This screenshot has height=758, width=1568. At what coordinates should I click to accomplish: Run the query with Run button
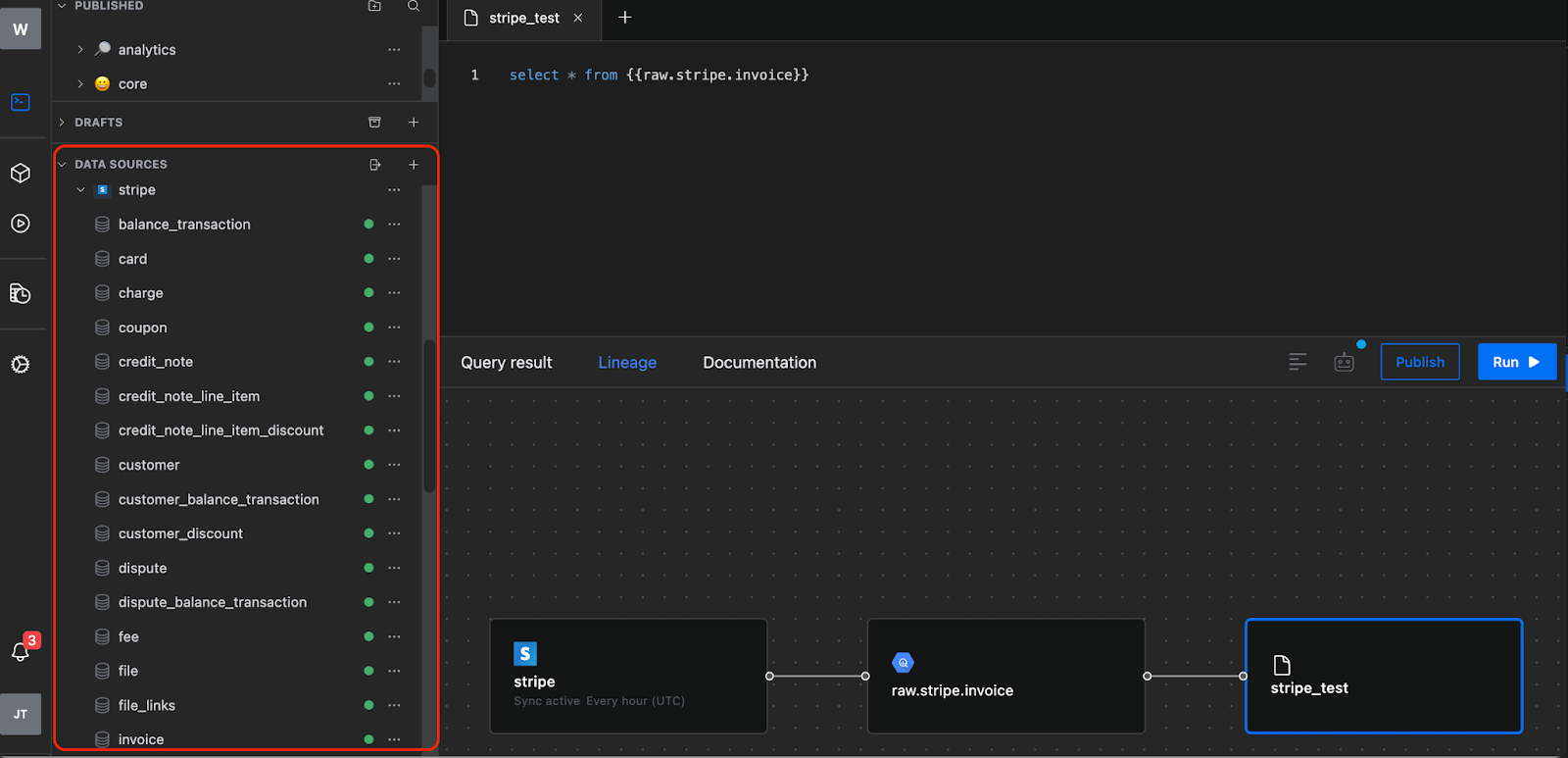(x=1516, y=362)
